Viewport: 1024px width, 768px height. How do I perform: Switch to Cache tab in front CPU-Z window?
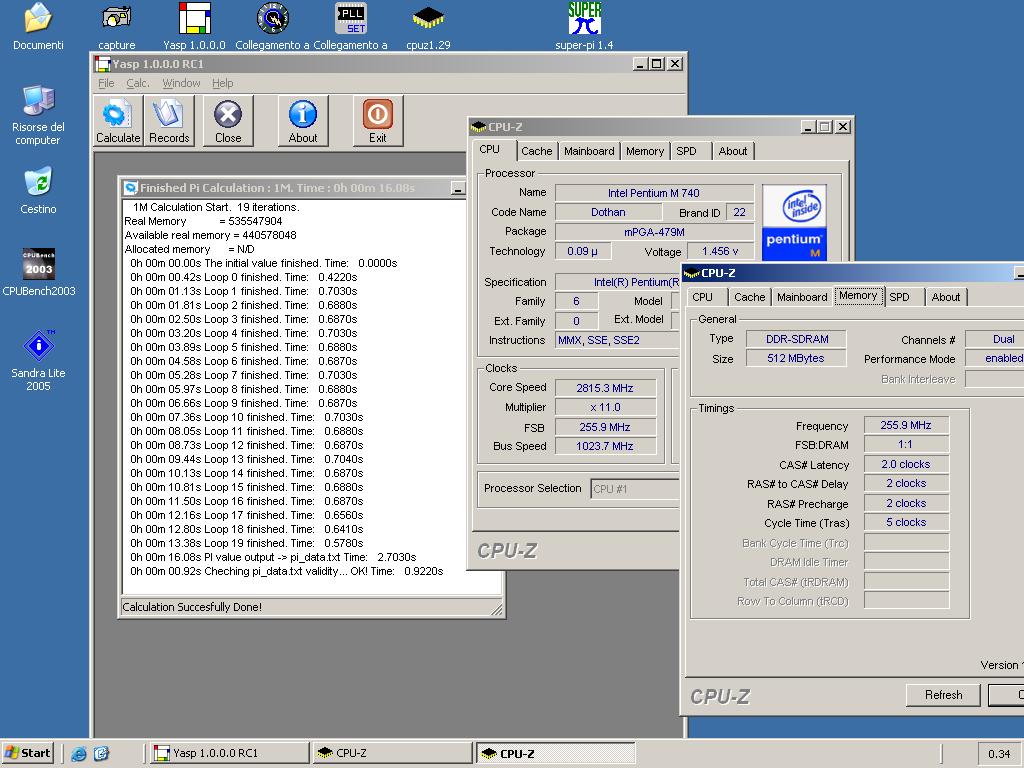click(x=749, y=297)
